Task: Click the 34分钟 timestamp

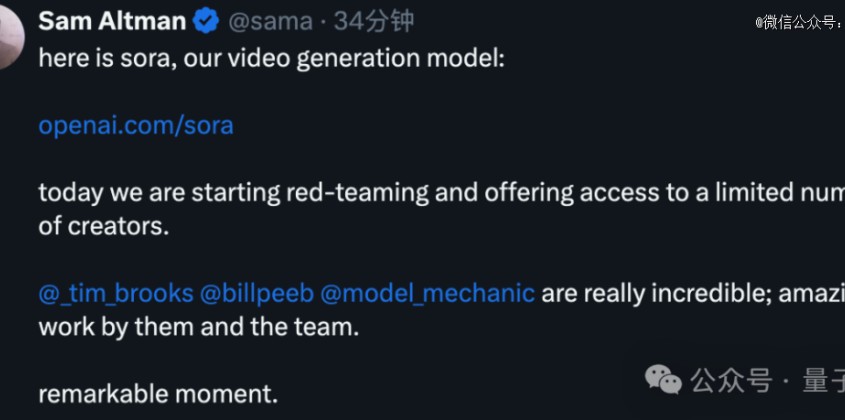Action: pos(374,22)
